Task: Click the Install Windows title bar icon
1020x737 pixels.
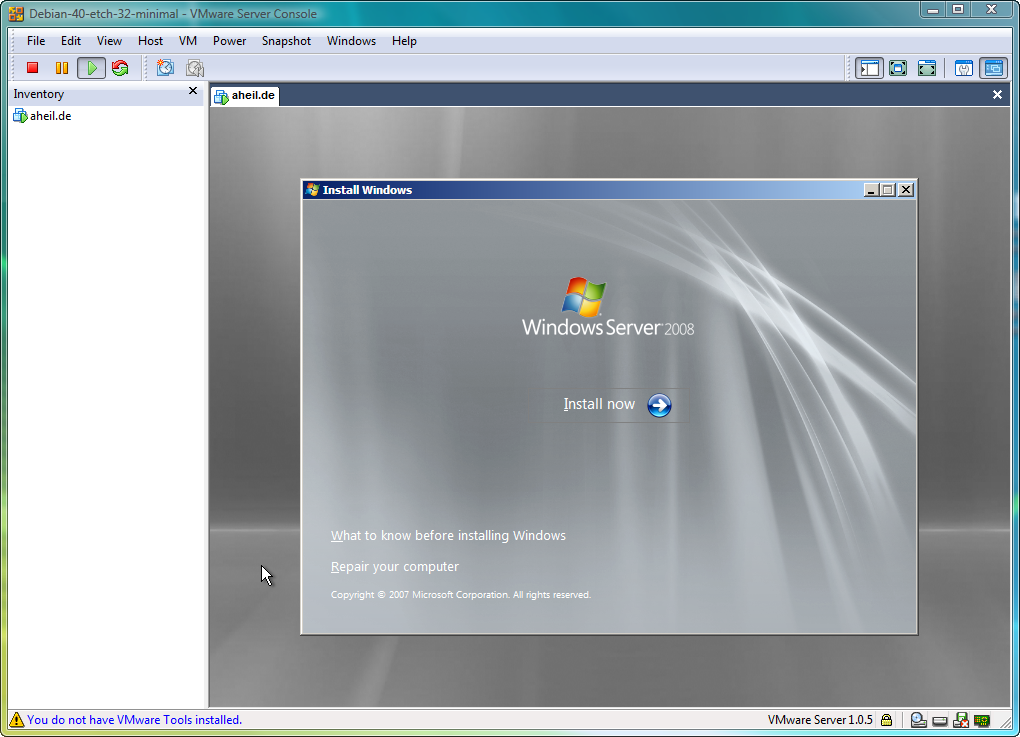Action: 313,190
